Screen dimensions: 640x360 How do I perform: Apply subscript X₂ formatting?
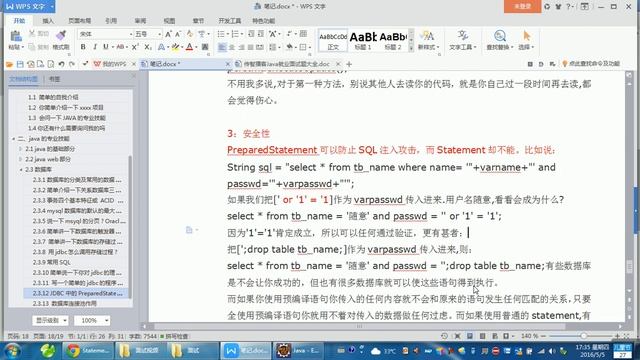tap(148, 47)
